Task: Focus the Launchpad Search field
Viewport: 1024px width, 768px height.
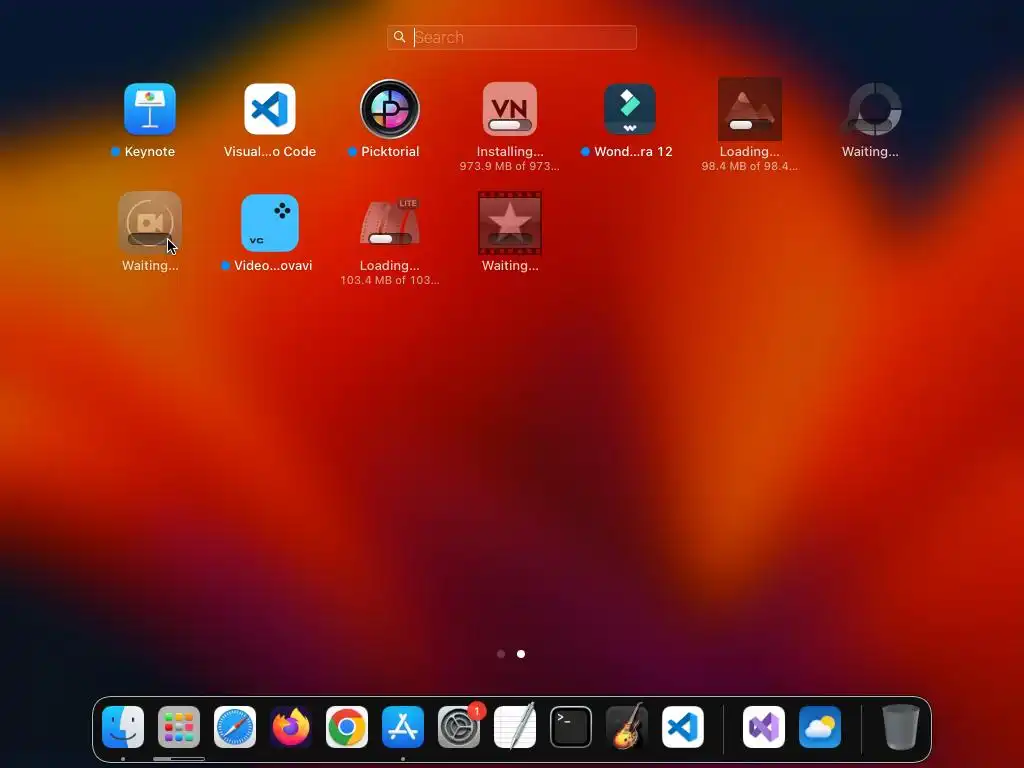Action: [512, 37]
